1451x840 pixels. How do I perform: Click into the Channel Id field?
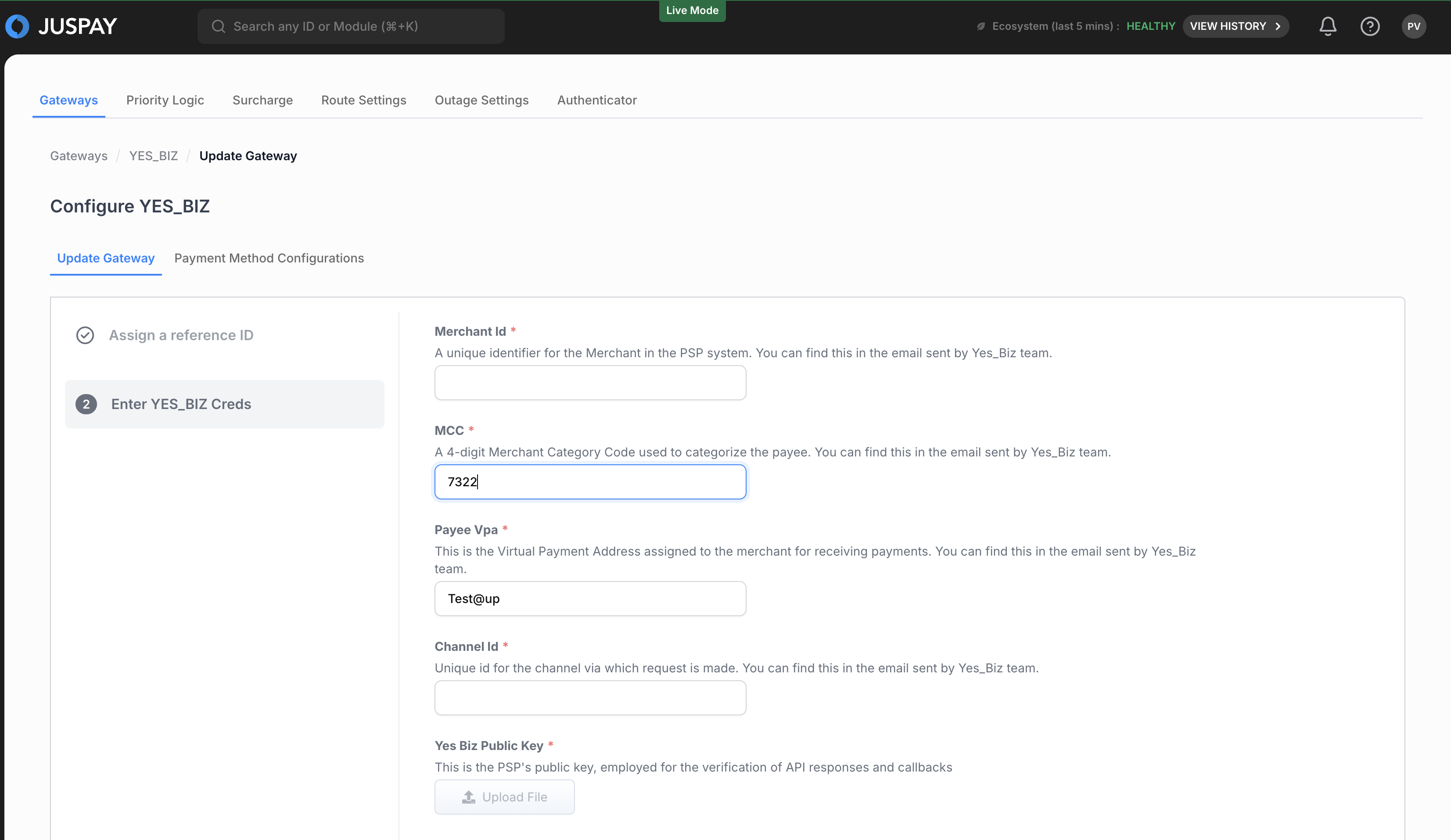[590, 698]
